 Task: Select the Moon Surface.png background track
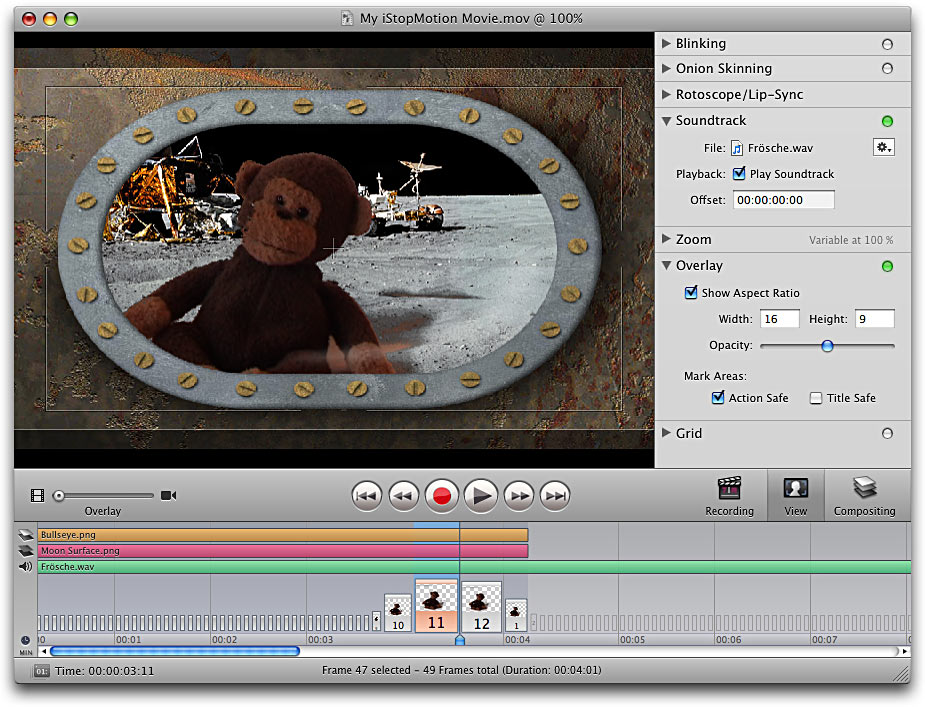(283, 551)
